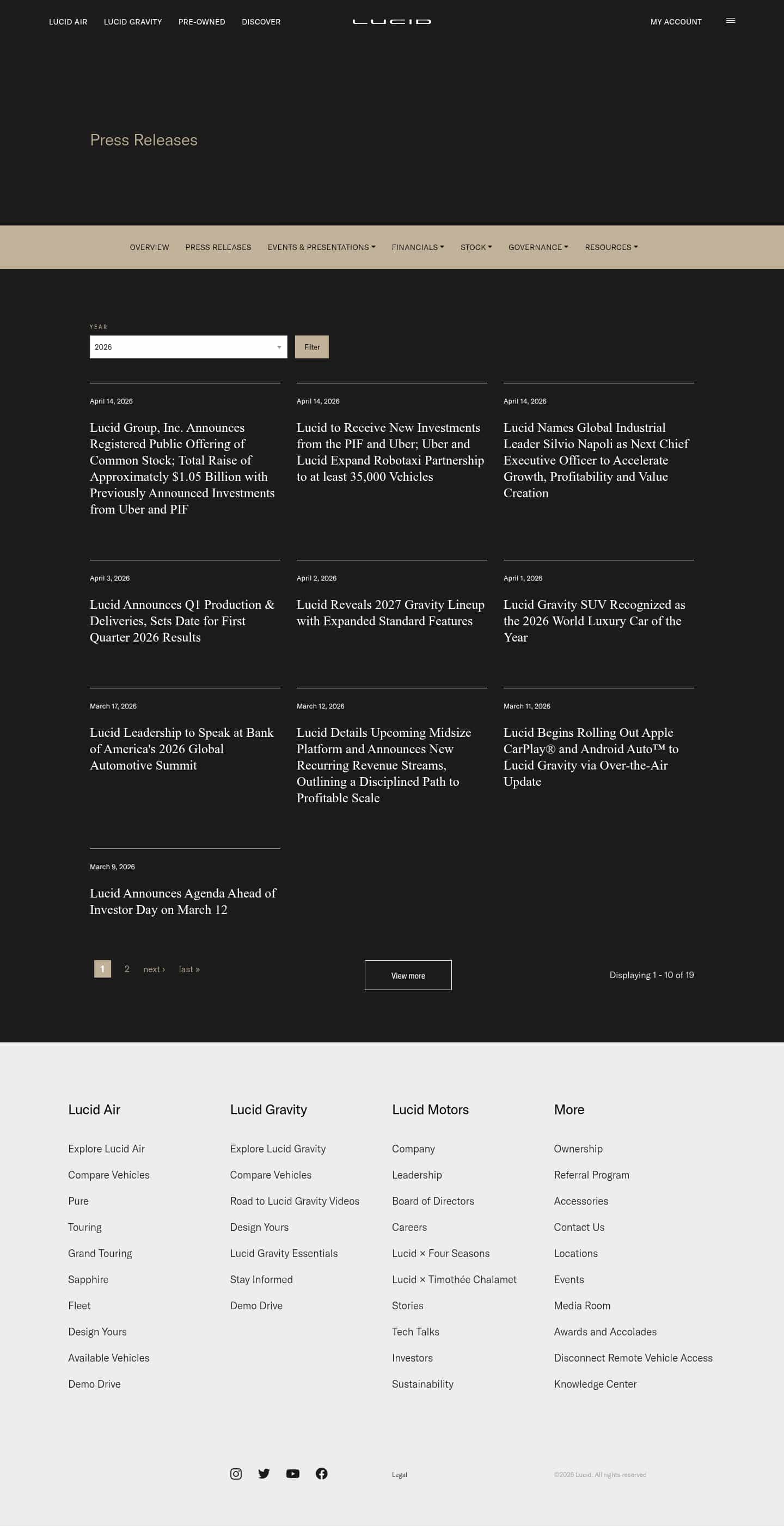This screenshot has height=1526, width=784.
Task: Open the Lucid Robotaxi Partnership press release
Action: click(x=390, y=452)
